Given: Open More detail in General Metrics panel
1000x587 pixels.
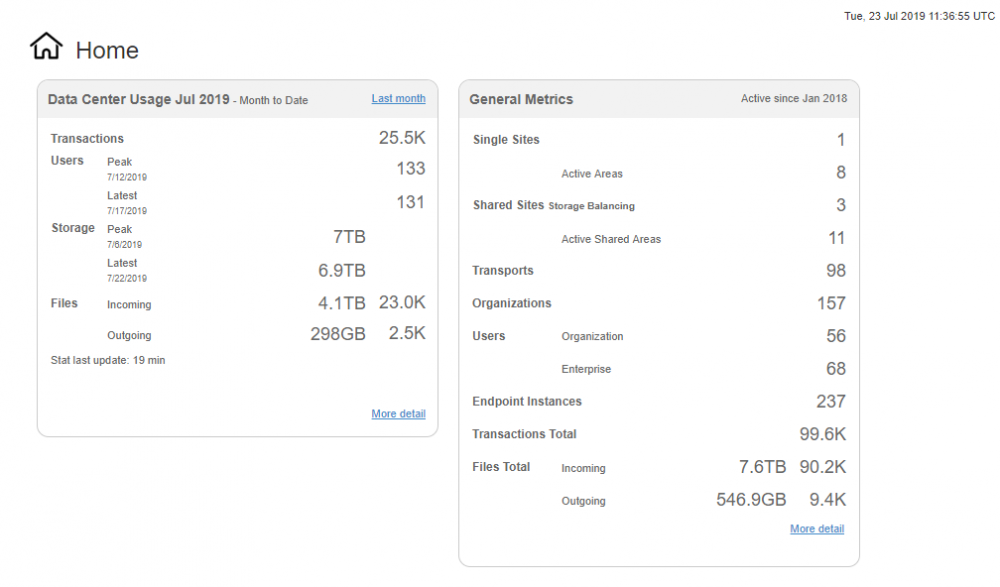Looking at the screenshot, I should pos(817,529).
